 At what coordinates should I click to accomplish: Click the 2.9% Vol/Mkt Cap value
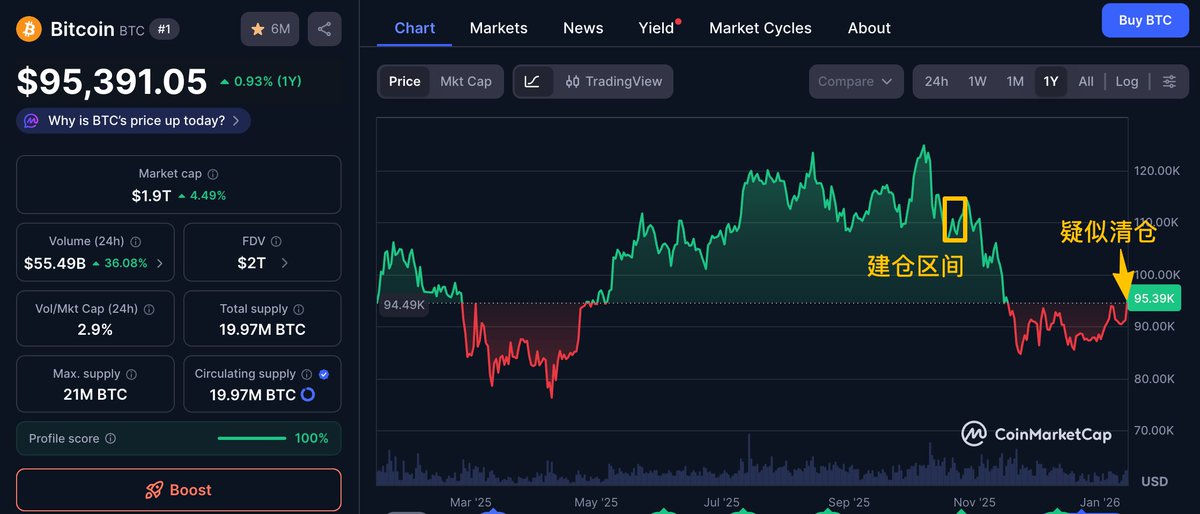click(x=95, y=330)
